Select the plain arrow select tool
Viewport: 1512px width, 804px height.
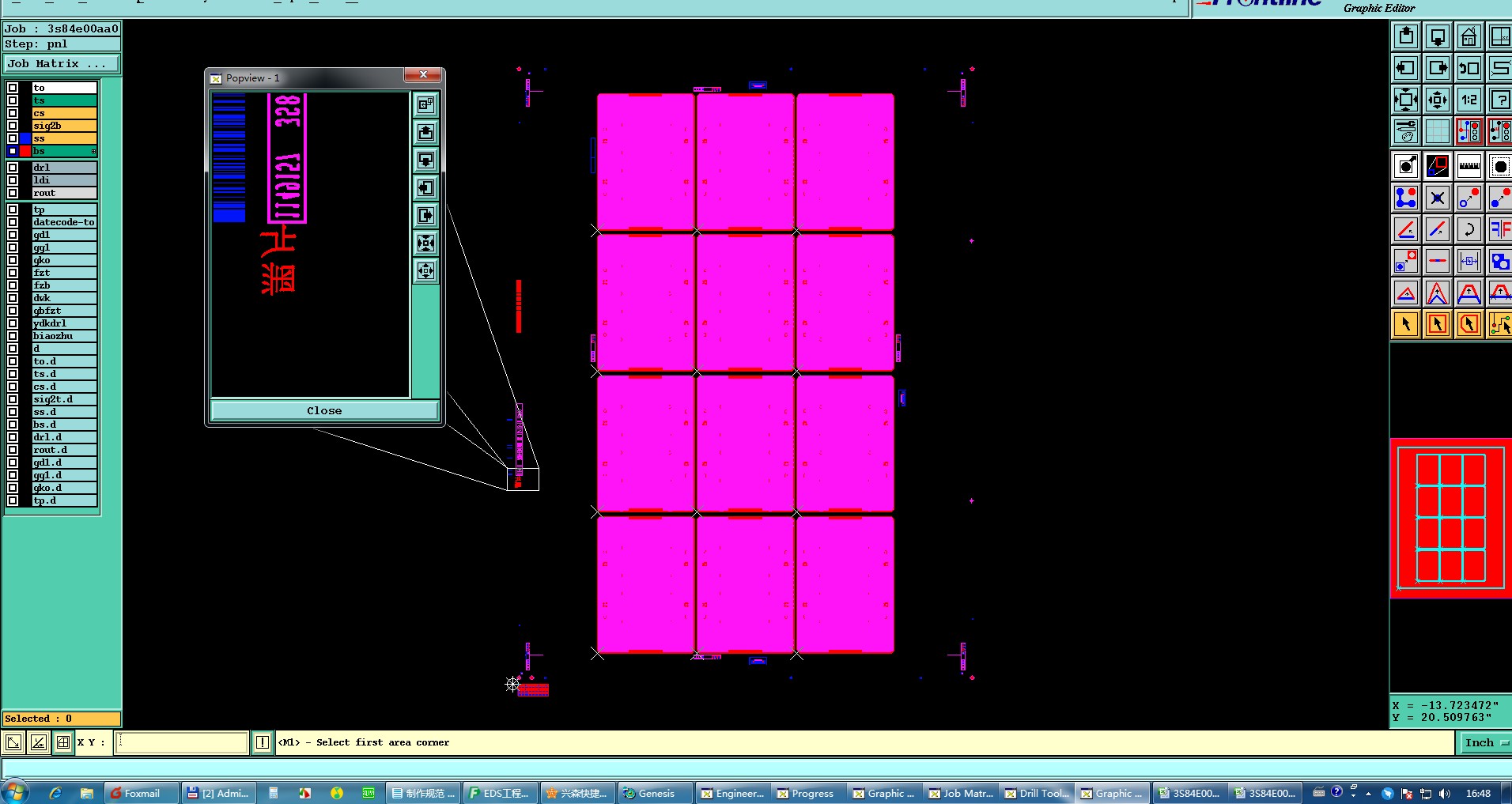point(1406,324)
